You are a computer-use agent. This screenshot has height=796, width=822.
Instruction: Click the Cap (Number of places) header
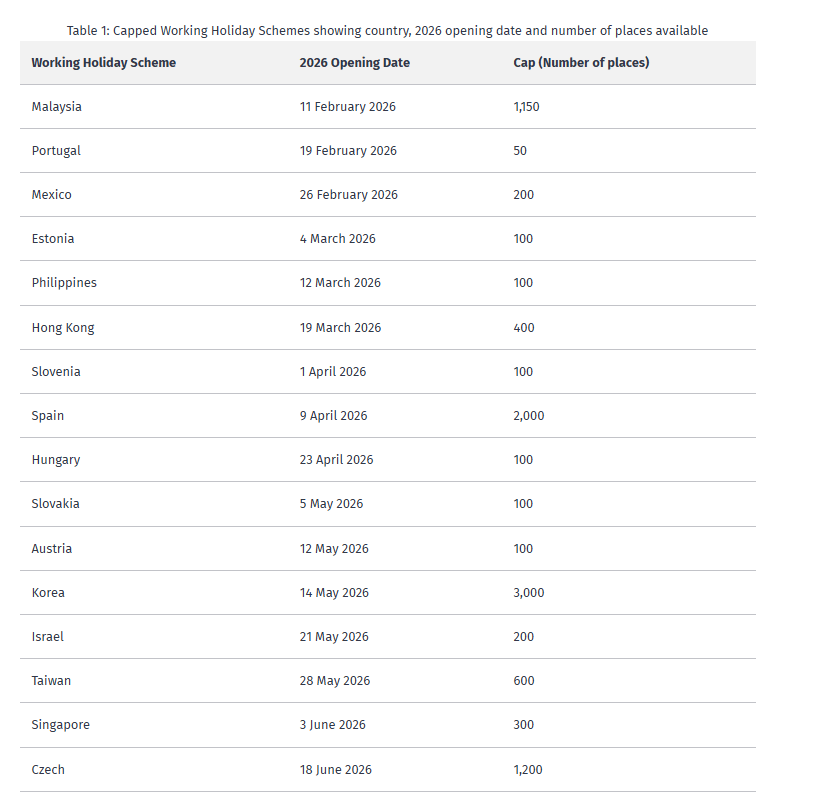pyautogui.click(x=581, y=63)
